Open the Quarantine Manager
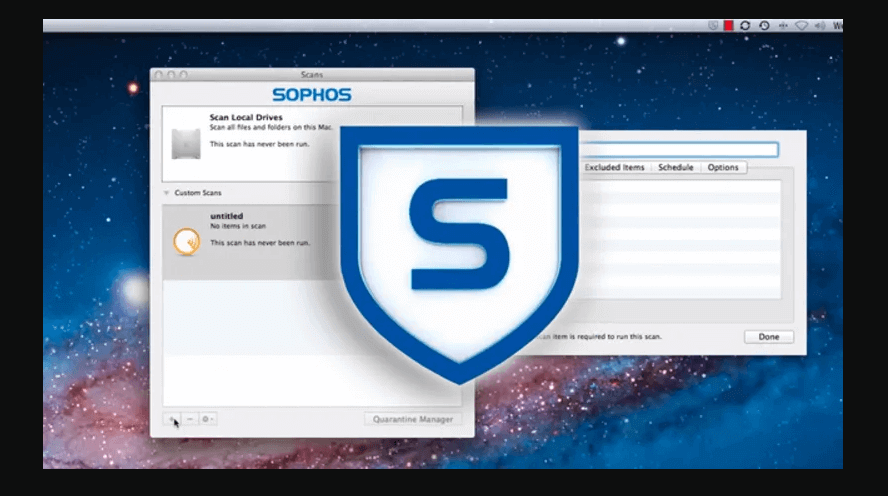This screenshot has width=888, height=496. point(413,419)
